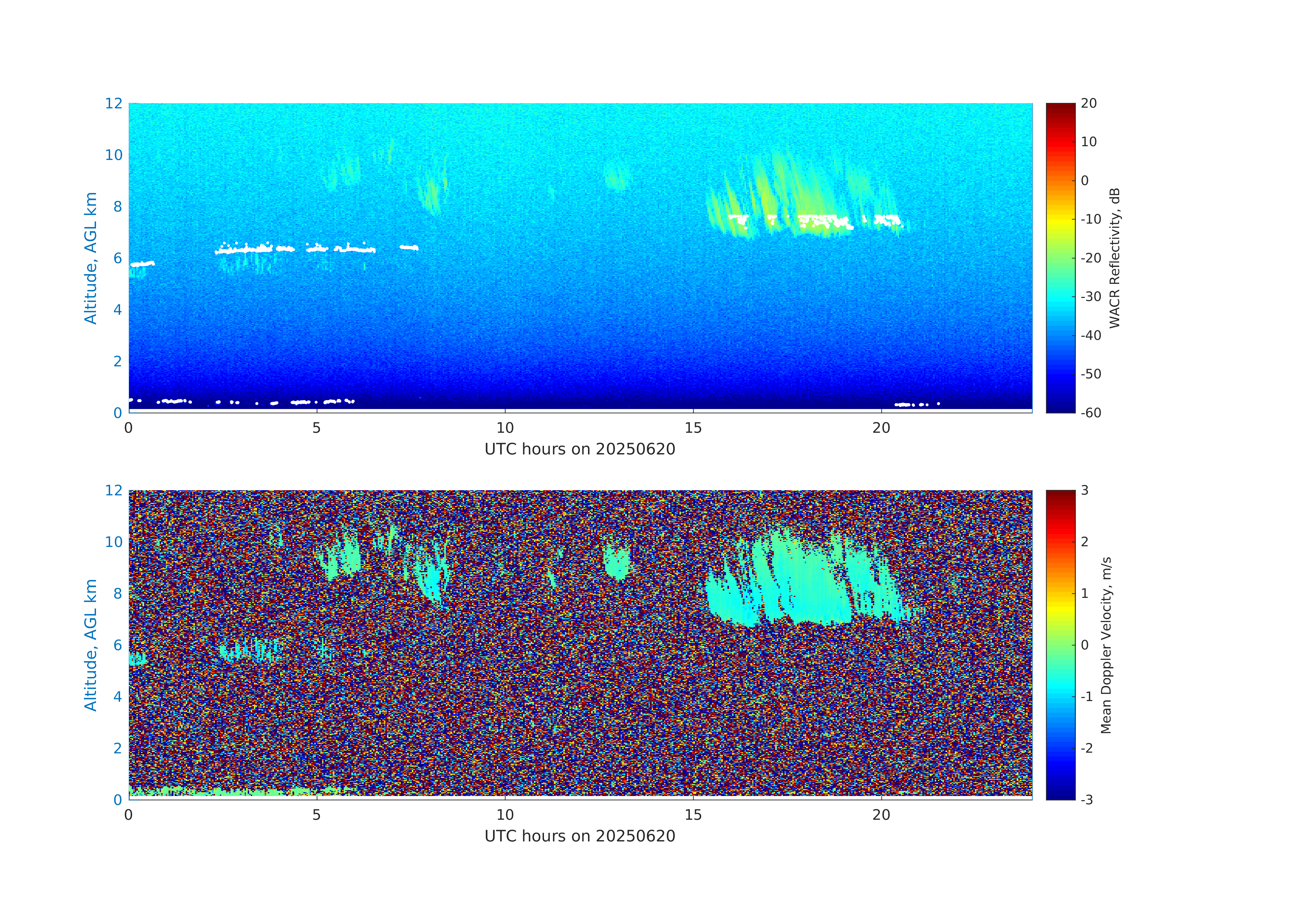Screen dimensions: 1316x903
Task: Click the 20 tick on reflectivity colorbar
Action: coord(1088,104)
